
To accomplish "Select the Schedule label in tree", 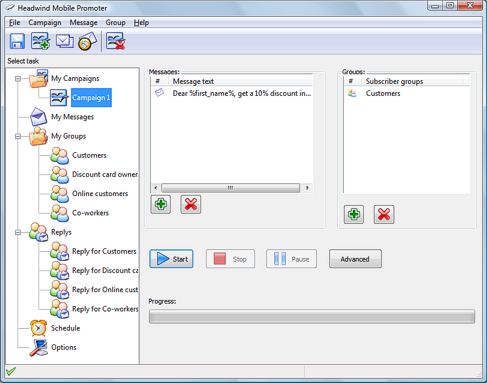I will point(65,328).
